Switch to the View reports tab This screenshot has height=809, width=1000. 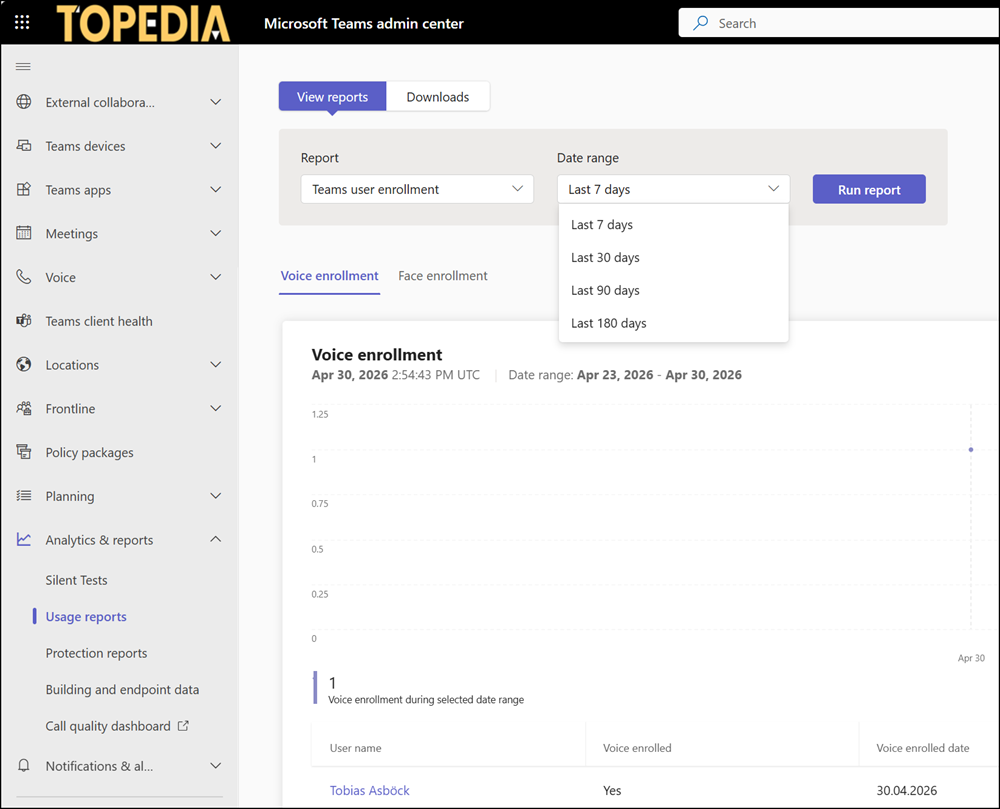click(x=332, y=97)
